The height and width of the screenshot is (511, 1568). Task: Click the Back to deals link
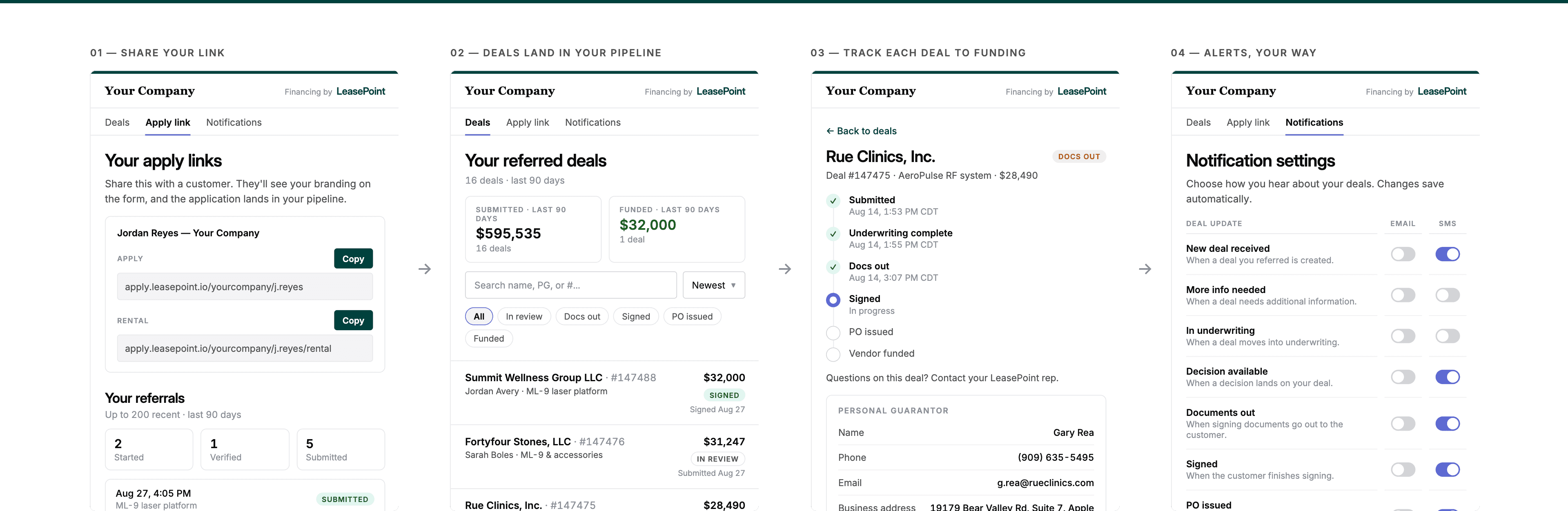861,131
